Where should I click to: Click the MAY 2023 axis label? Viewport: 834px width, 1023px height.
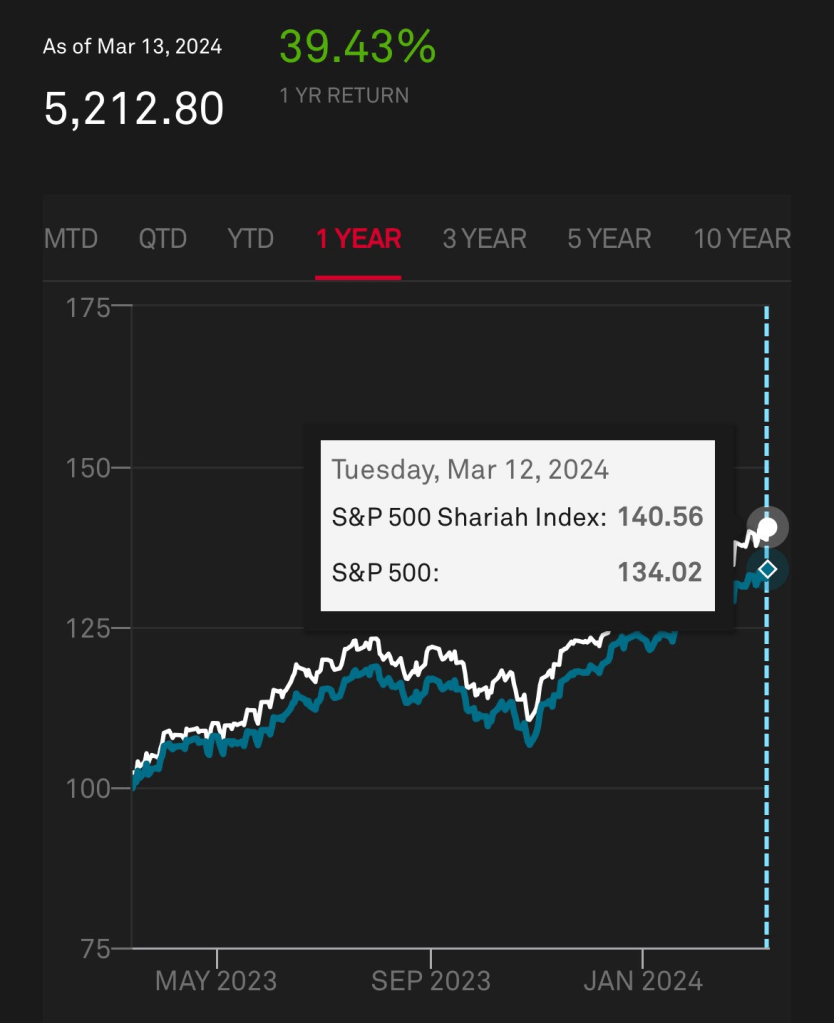[x=216, y=981]
